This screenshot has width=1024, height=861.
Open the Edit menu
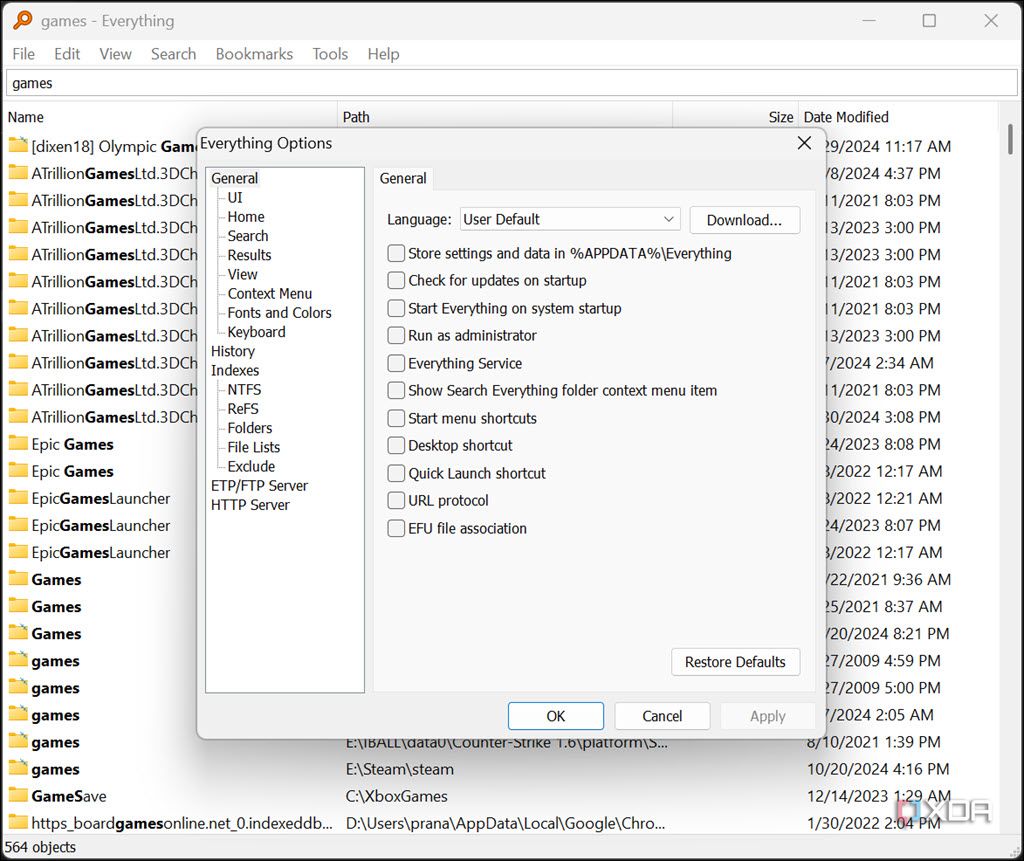67,54
